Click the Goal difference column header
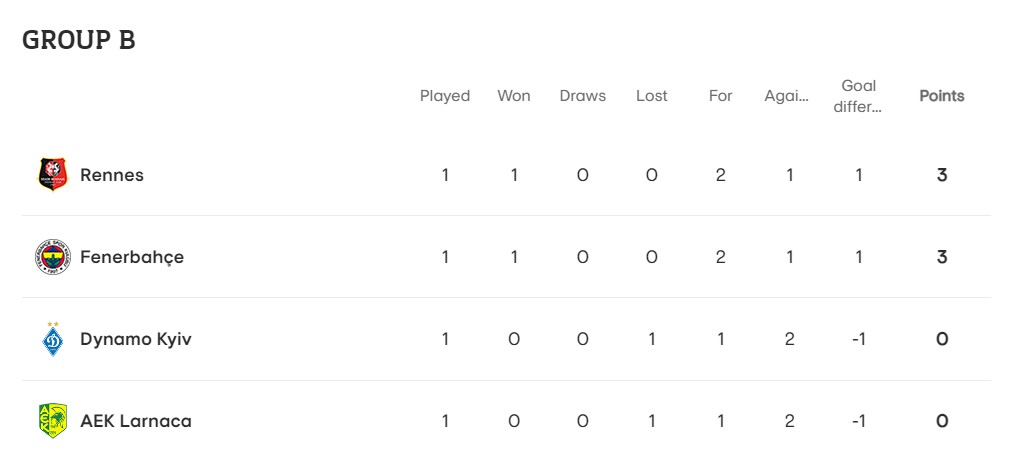 pos(858,96)
